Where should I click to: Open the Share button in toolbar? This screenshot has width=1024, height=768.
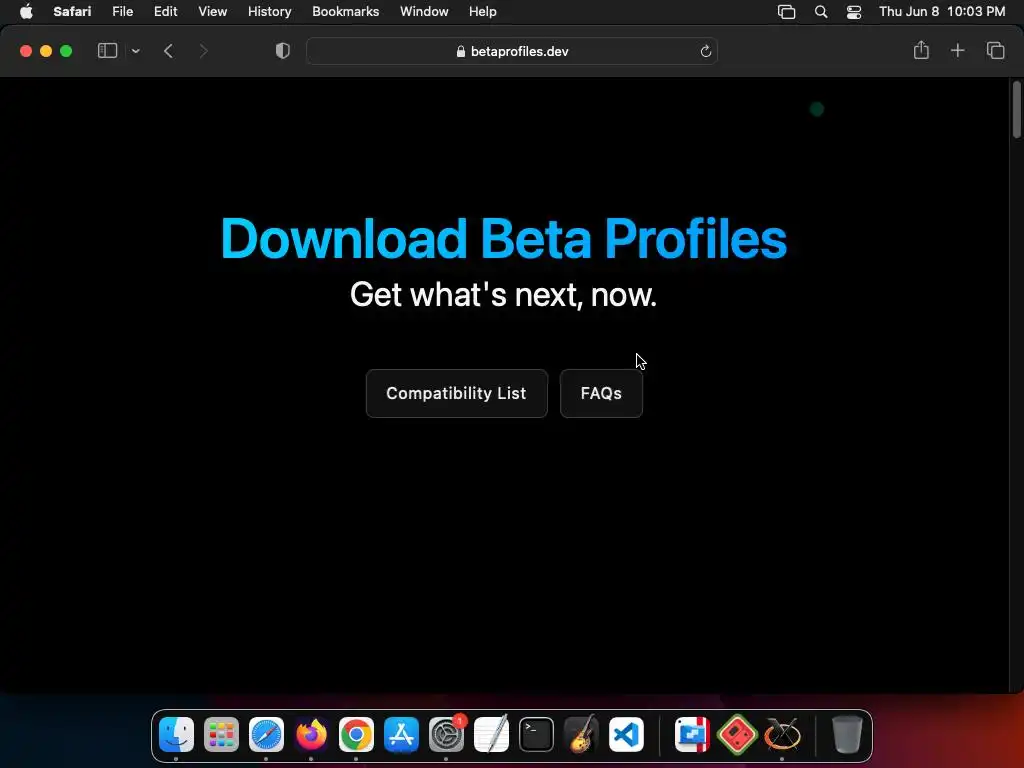921,50
